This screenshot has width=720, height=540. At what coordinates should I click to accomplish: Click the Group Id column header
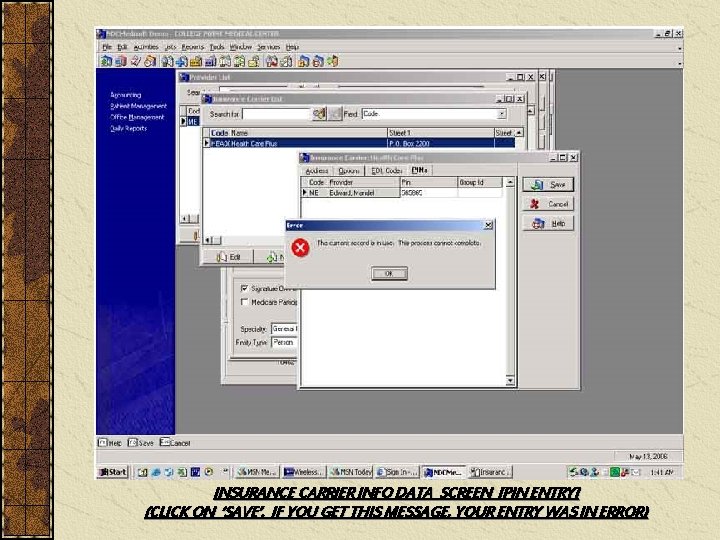[479, 182]
